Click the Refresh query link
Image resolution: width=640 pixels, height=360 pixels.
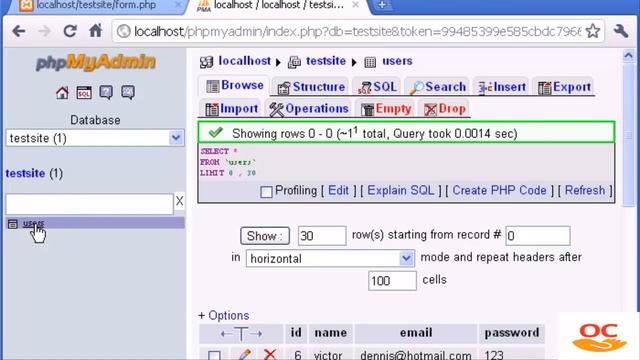pos(585,190)
